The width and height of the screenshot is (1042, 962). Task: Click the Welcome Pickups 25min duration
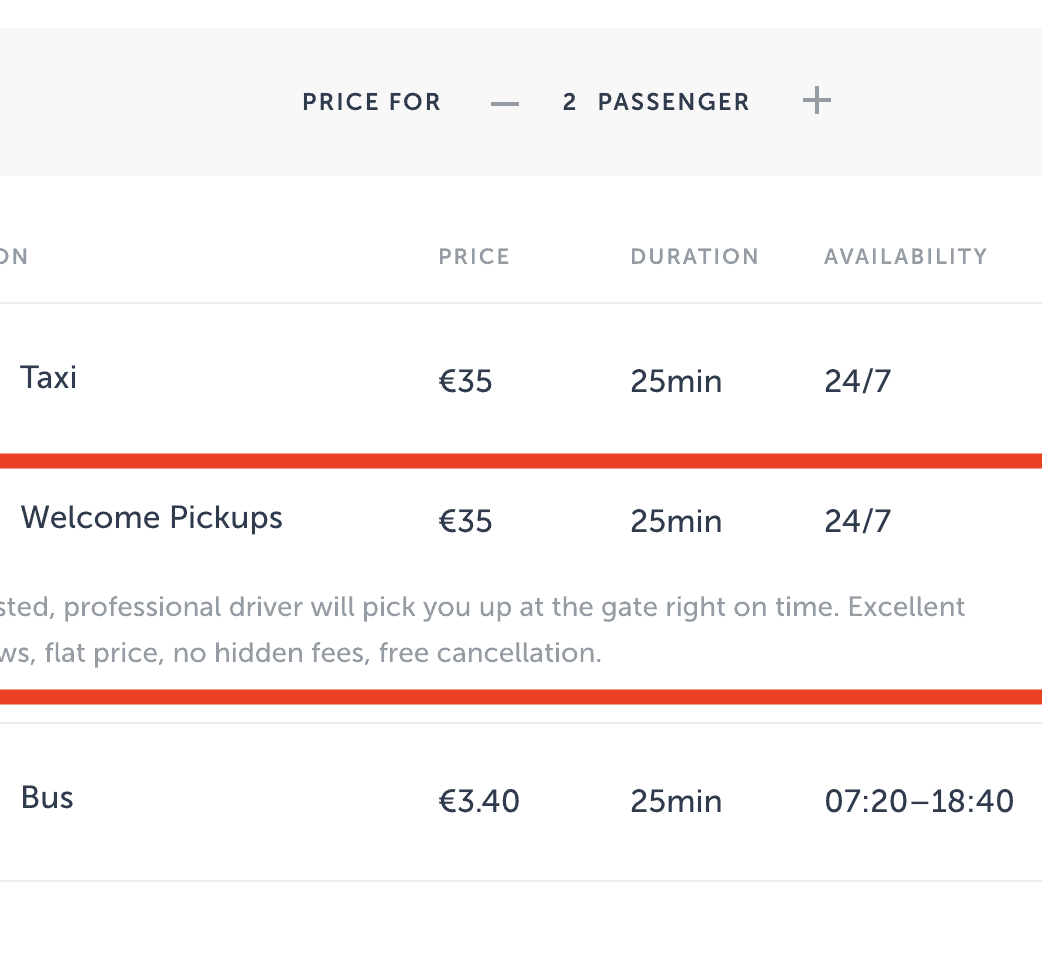[676, 522]
